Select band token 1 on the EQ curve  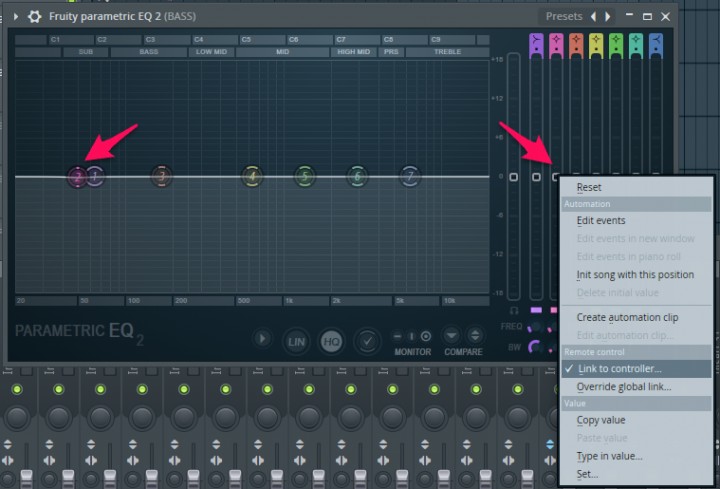pos(95,176)
